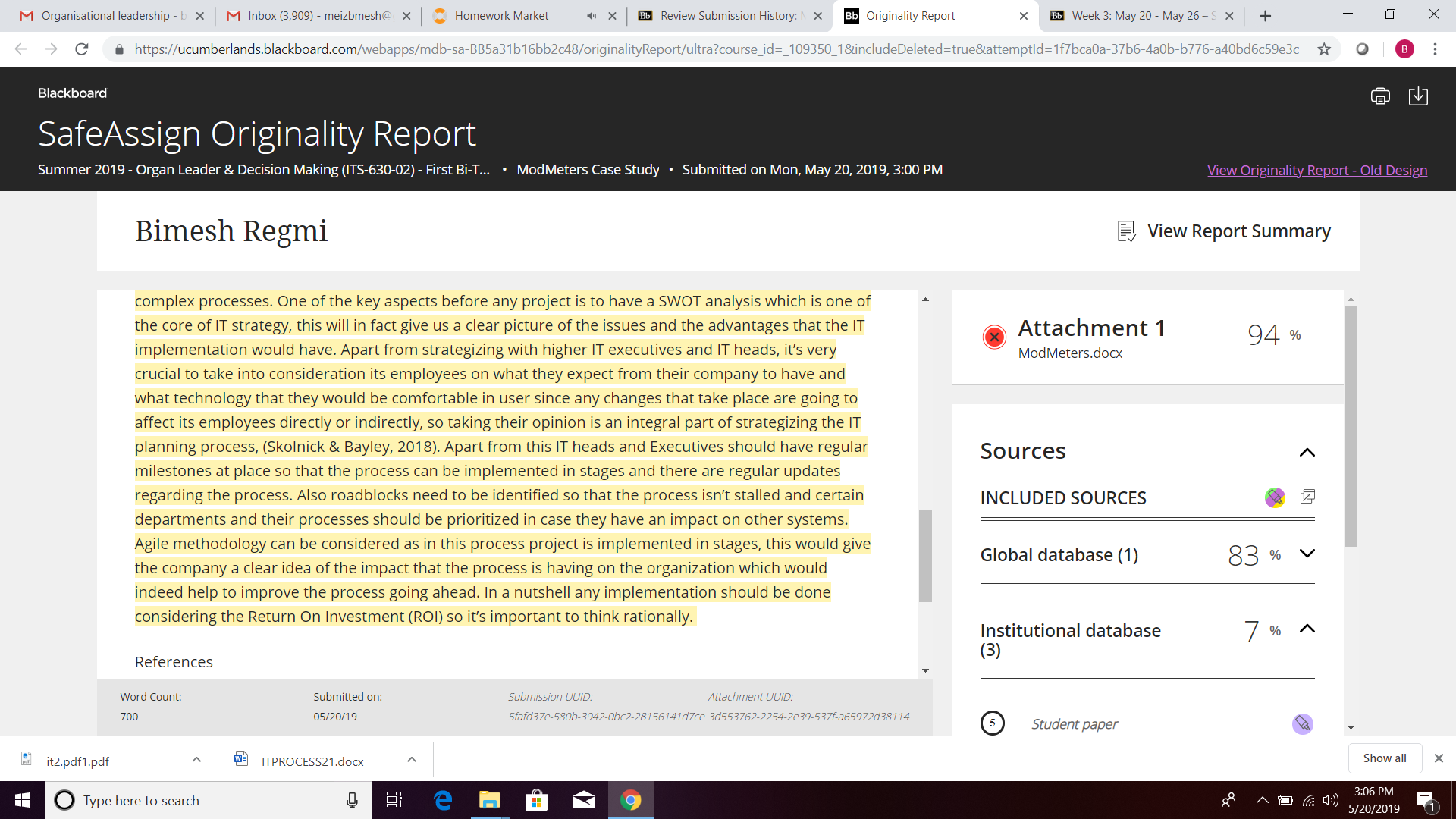Viewport: 1456px width, 819px height.
Task: Open File Explorer from taskbar
Action: (x=490, y=800)
